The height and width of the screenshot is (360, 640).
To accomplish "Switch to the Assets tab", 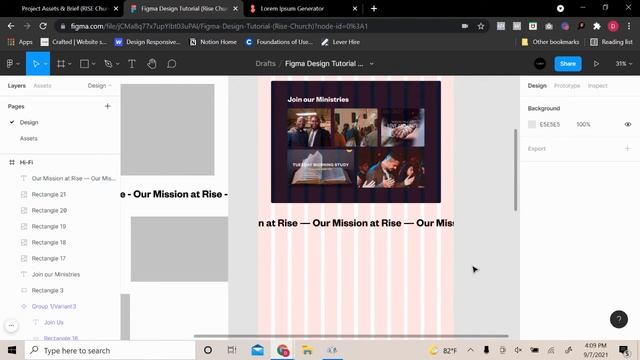I will [x=42, y=86].
